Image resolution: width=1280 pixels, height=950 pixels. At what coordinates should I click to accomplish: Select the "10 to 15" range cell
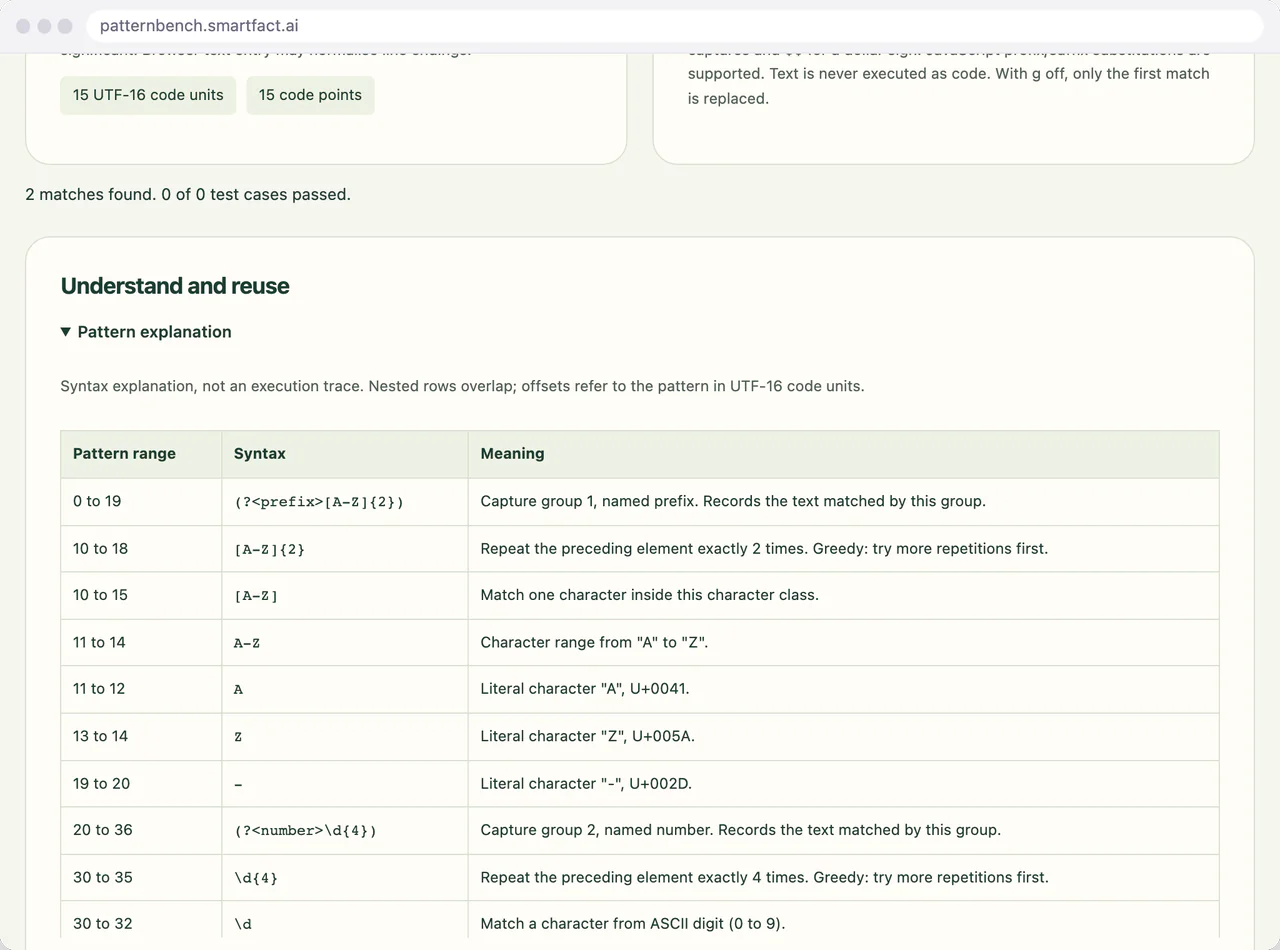[141, 595]
